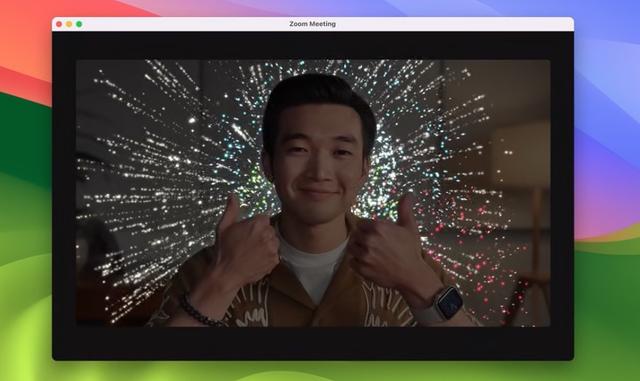Image resolution: width=640 pixels, height=381 pixels.
Task: Enter full screen with the green button
Action: [79, 24]
